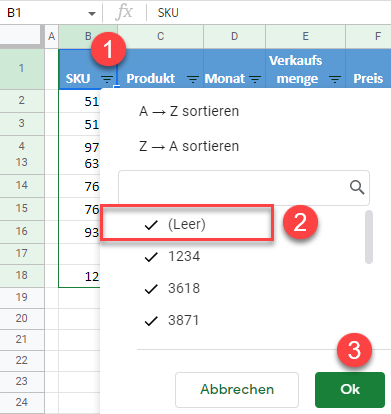Select row 1 header
391x414 pixels.
pyautogui.click(x=22, y=69)
